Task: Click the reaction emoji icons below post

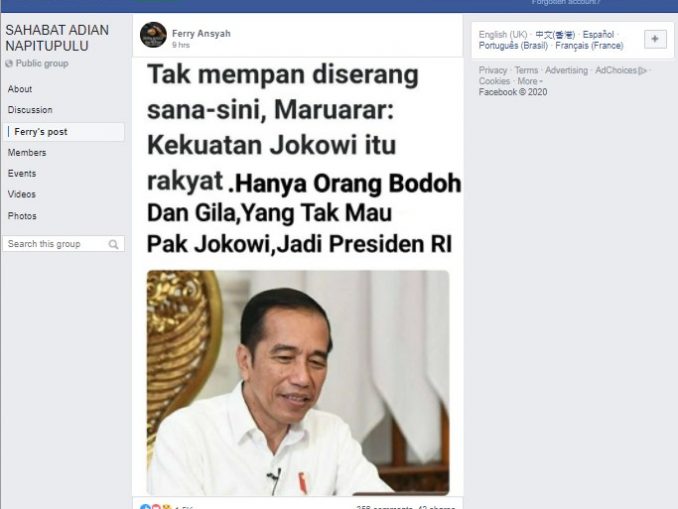Action: 156,506
